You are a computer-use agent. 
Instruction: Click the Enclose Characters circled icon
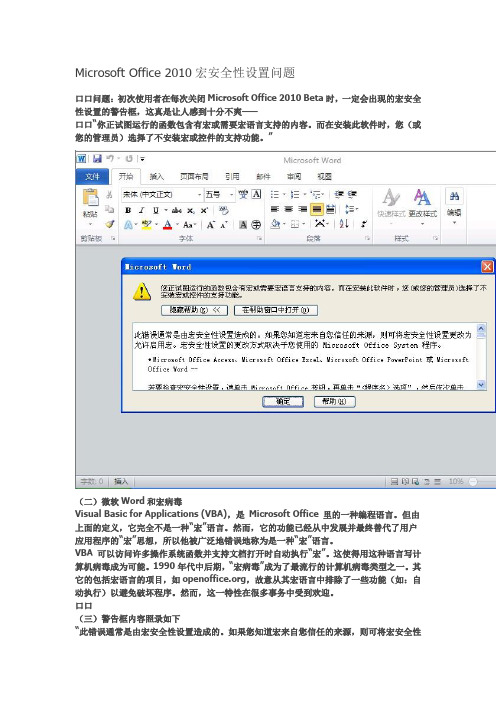tap(256, 225)
